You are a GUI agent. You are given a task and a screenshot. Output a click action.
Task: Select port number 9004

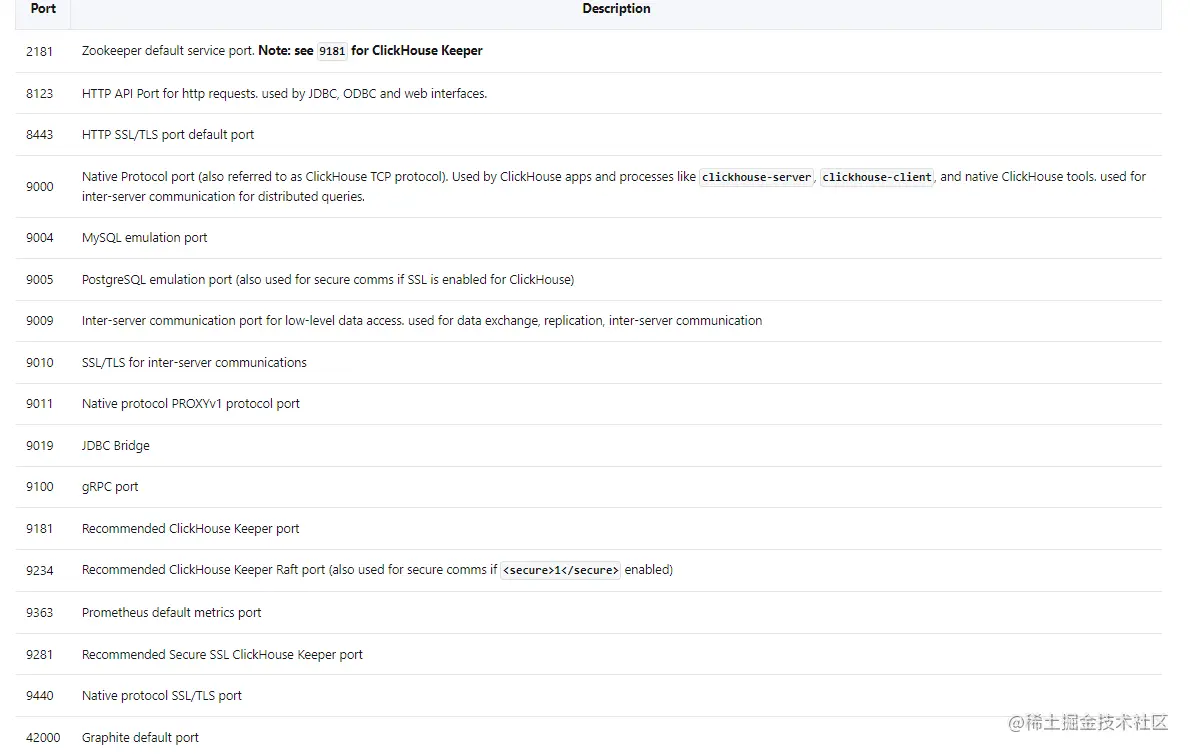coord(40,238)
